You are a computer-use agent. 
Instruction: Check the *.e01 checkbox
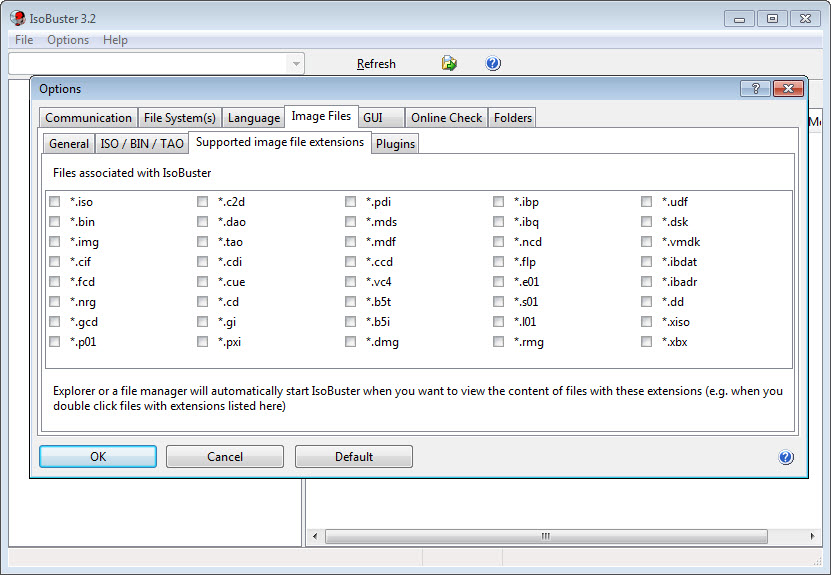tap(498, 281)
